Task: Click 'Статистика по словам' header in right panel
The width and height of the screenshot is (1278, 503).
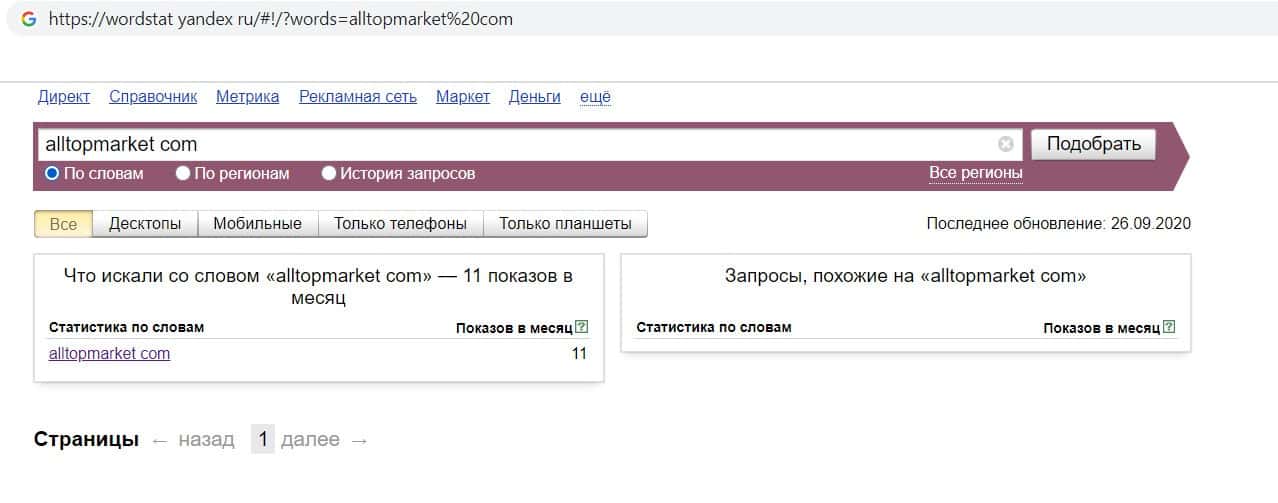Action: tap(713, 327)
